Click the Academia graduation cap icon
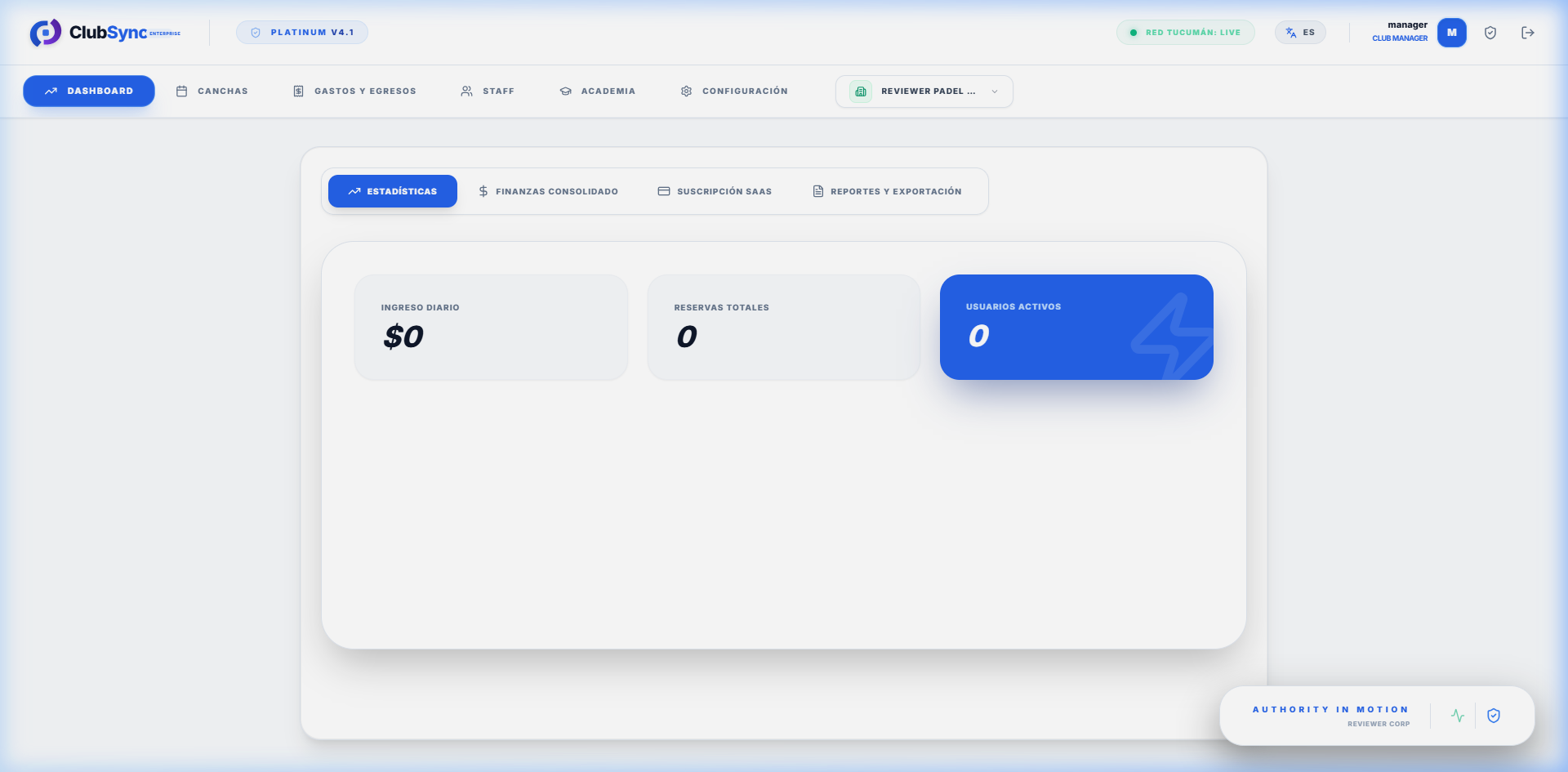Screen dimensions: 1568x772 point(565,91)
